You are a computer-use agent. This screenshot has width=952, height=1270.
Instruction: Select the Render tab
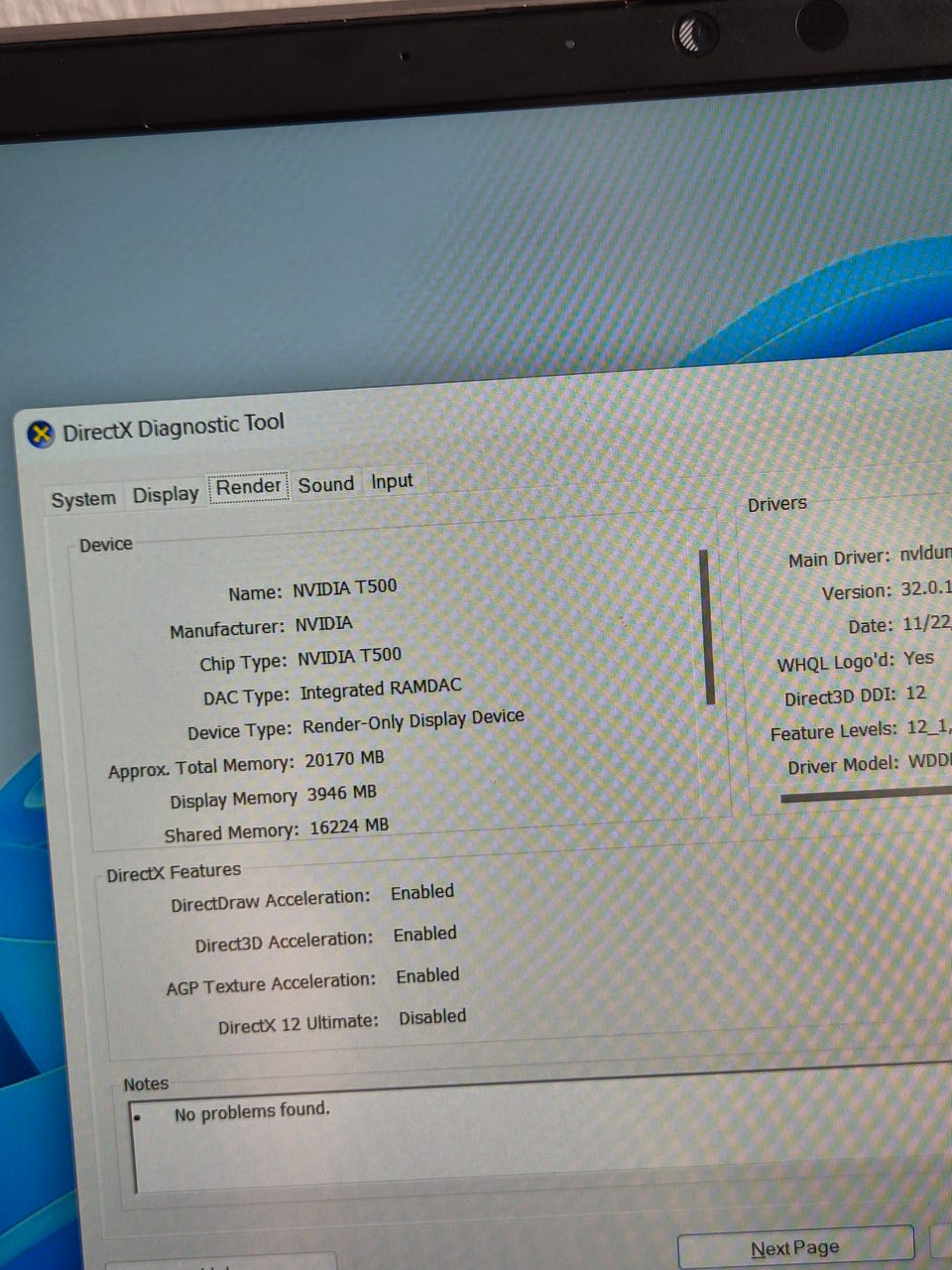click(249, 486)
